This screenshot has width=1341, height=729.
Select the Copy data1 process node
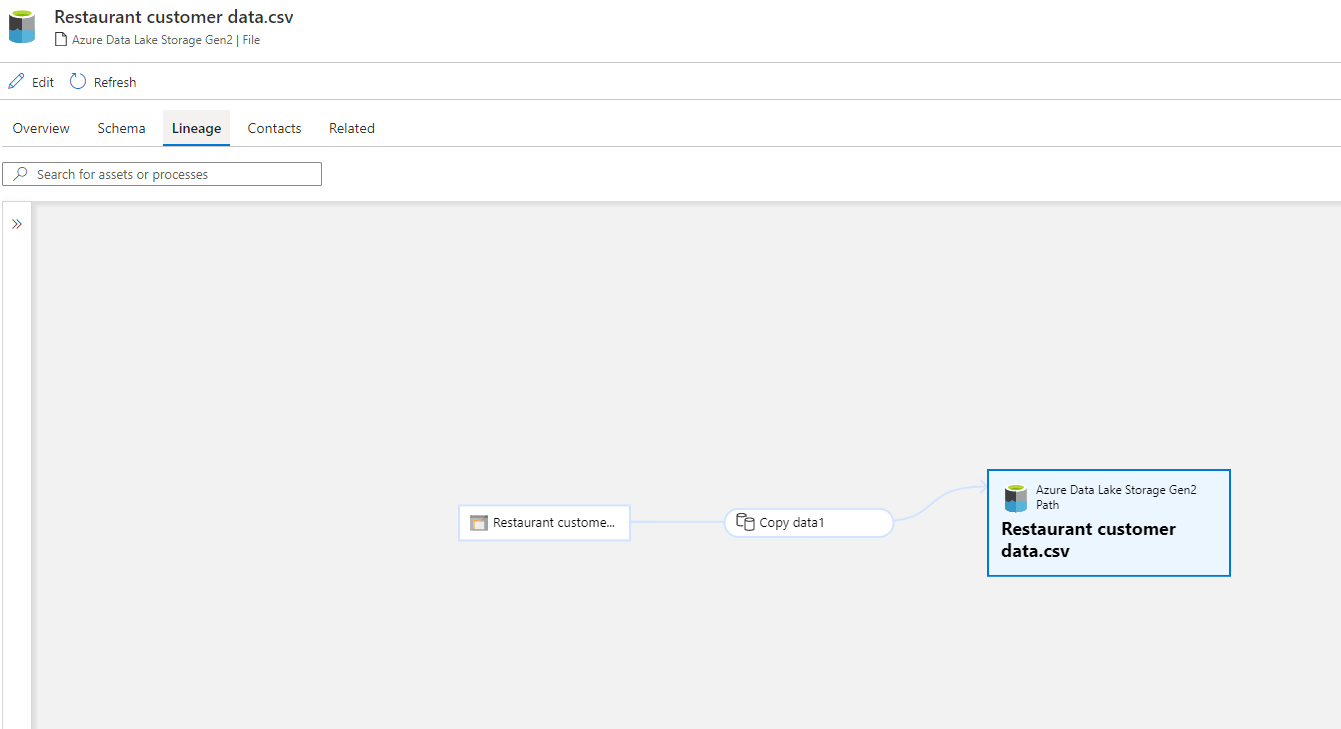pyautogui.click(x=809, y=522)
